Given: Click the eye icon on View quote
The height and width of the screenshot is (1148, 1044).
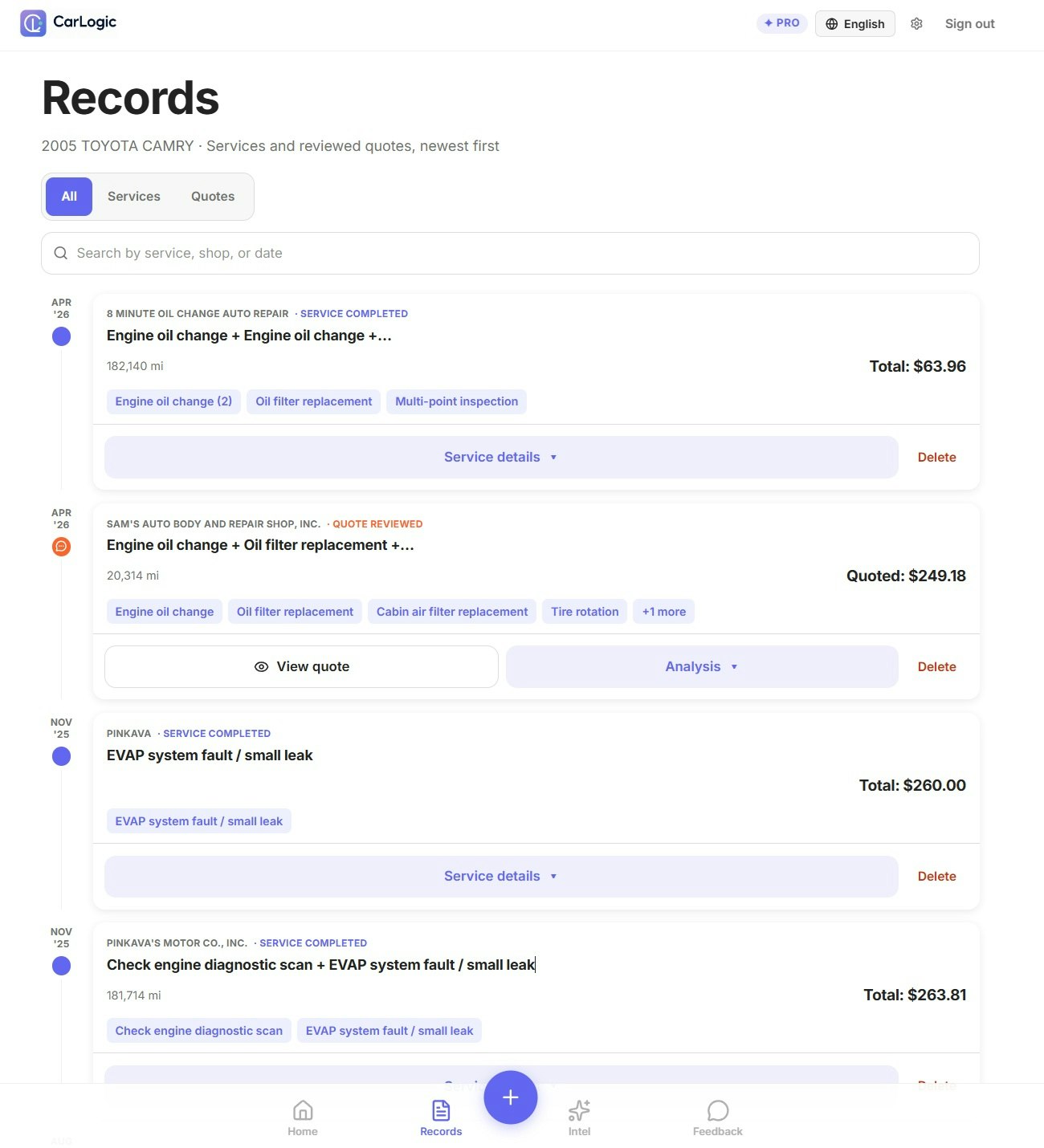Looking at the screenshot, I should click(x=261, y=666).
